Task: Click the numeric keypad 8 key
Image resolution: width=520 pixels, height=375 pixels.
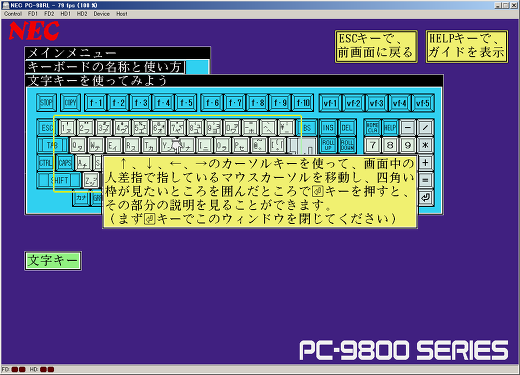Action: [390, 145]
